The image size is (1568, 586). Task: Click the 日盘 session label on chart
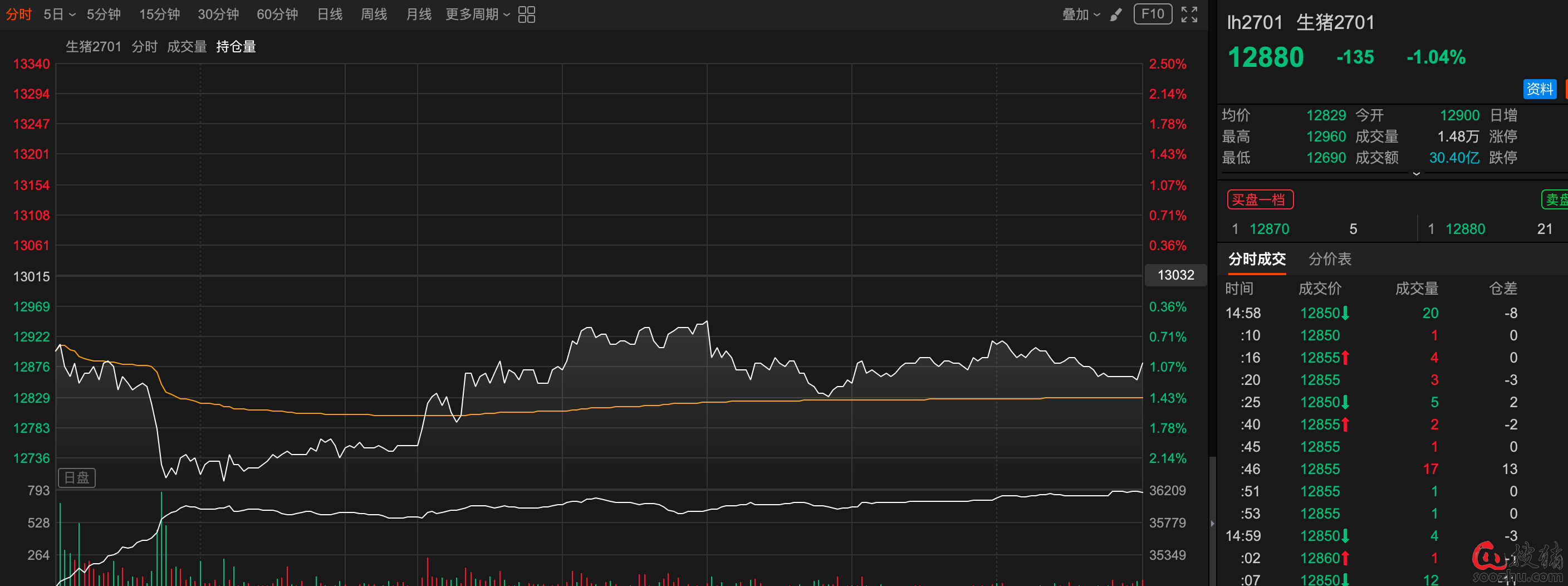click(x=77, y=477)
